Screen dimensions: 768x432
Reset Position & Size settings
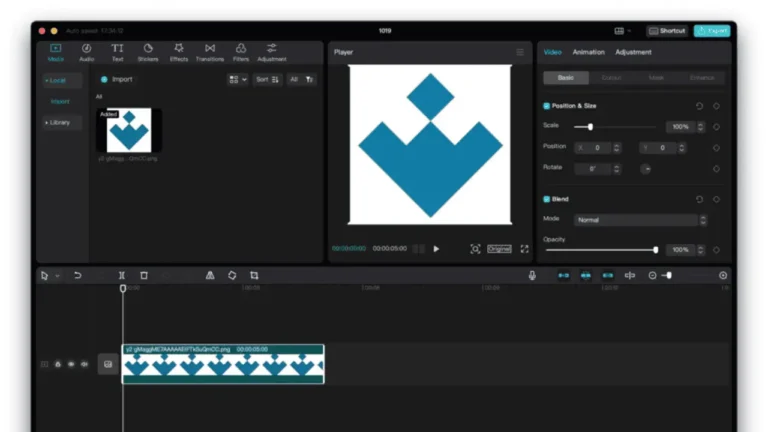tap(699, 106)
